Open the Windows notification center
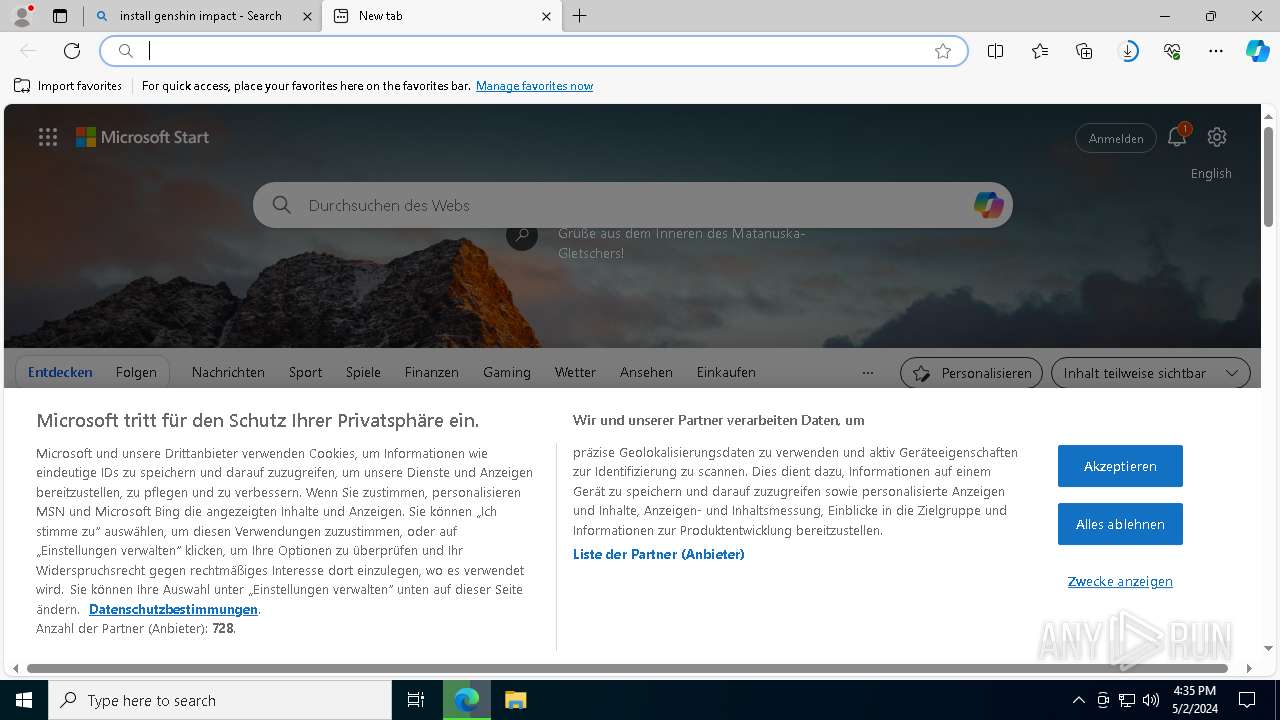The height and width of the screenshot is (720, 1280). point(1247,700)
